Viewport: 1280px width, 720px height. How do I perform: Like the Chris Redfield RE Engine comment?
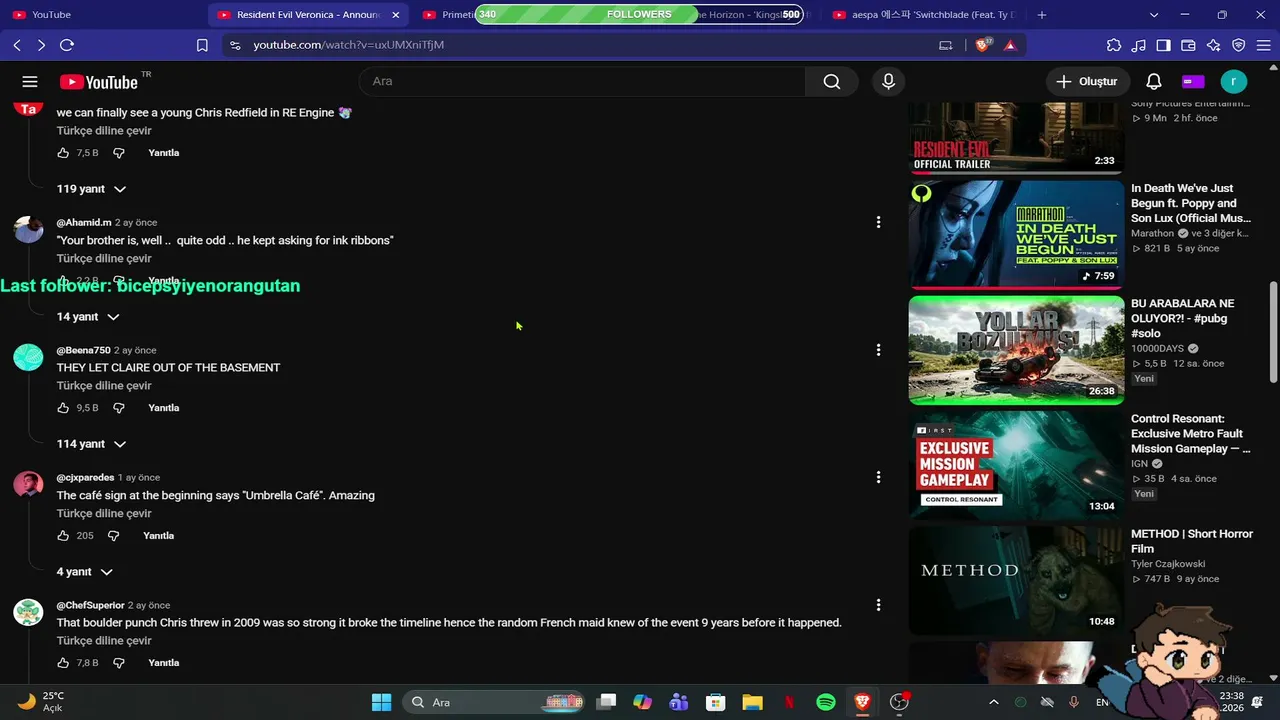pyautogui.click(x=63, y=153)
